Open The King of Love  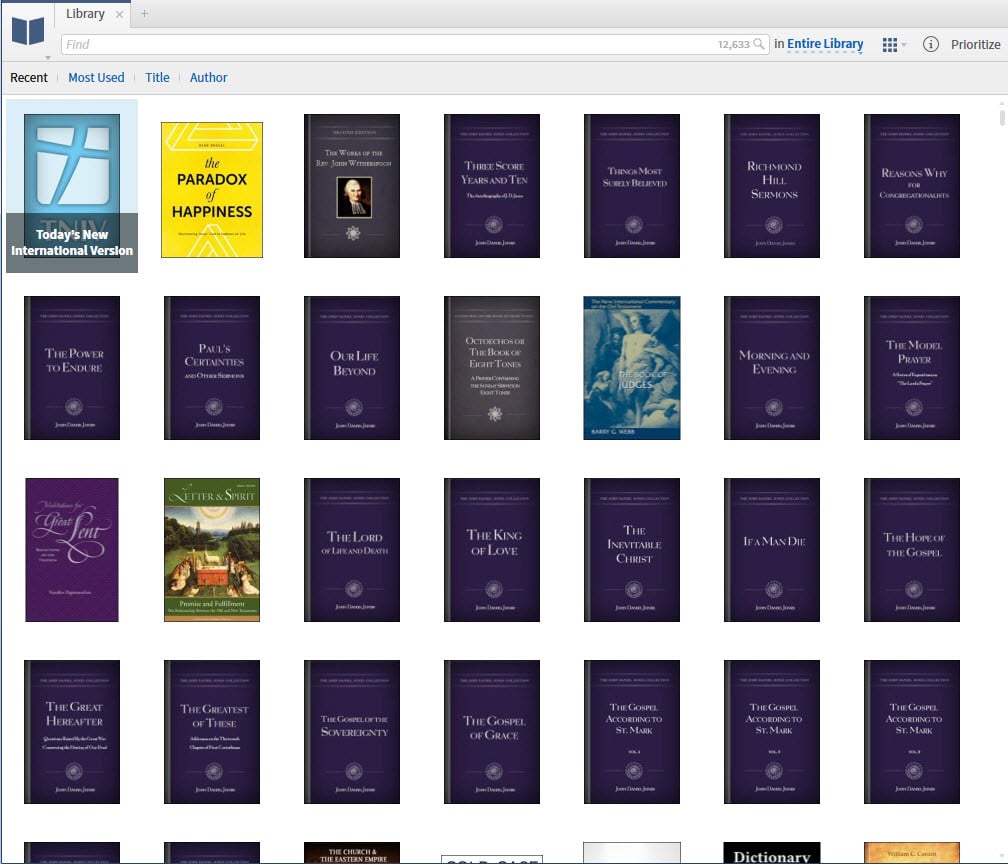[492, 550]
